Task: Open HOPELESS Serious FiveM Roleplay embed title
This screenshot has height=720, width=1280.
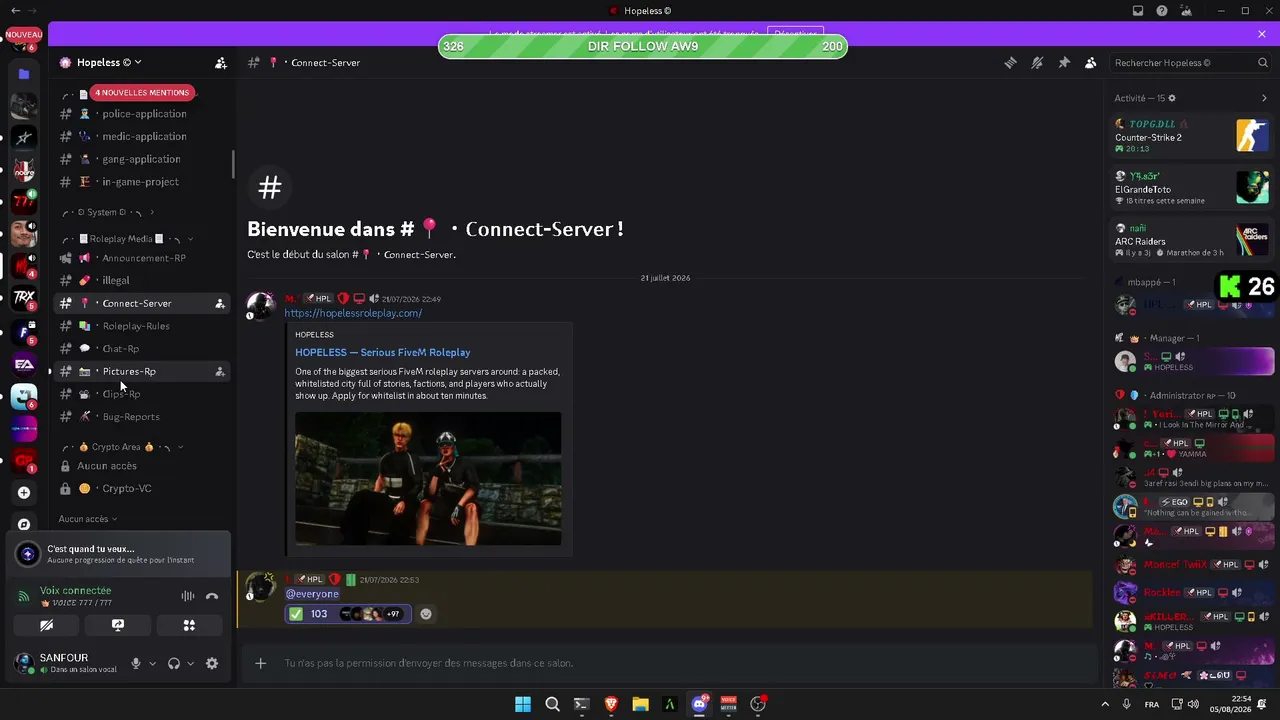Action: click(x=383, y=352)
